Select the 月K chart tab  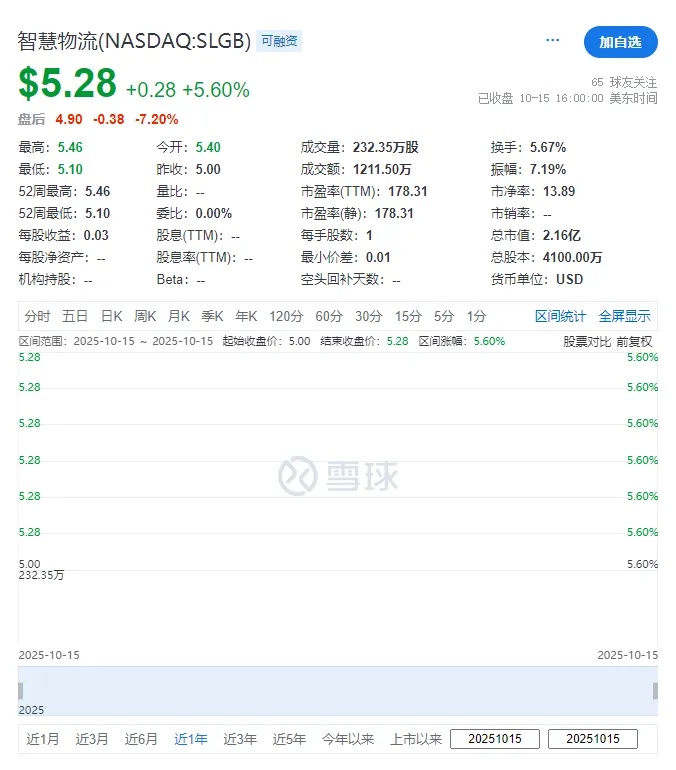[179, 316]
